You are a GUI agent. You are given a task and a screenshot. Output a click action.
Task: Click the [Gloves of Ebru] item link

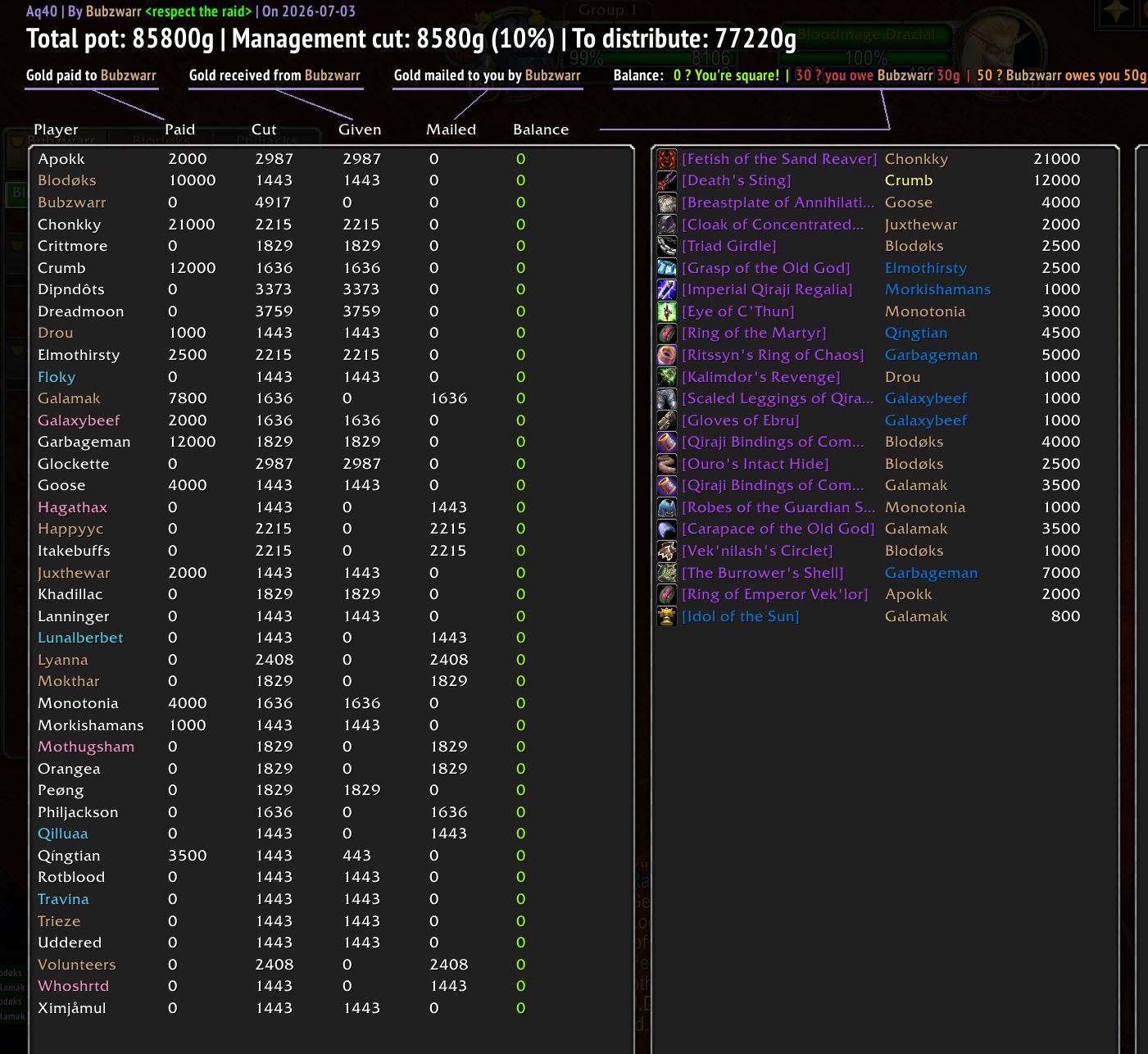click(741, 420)
